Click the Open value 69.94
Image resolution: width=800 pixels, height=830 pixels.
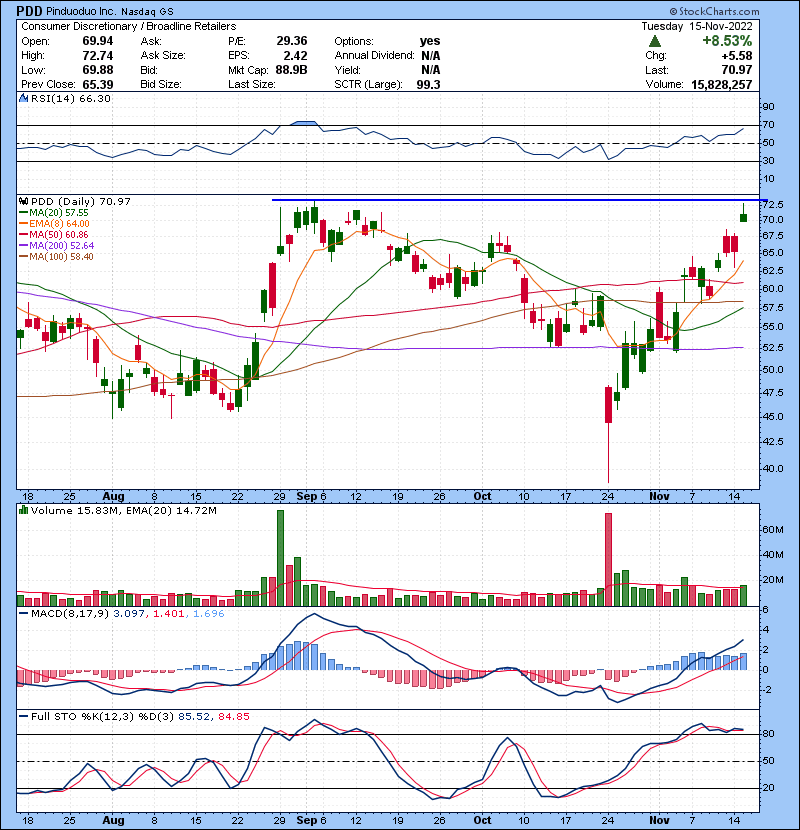[98, 41]
